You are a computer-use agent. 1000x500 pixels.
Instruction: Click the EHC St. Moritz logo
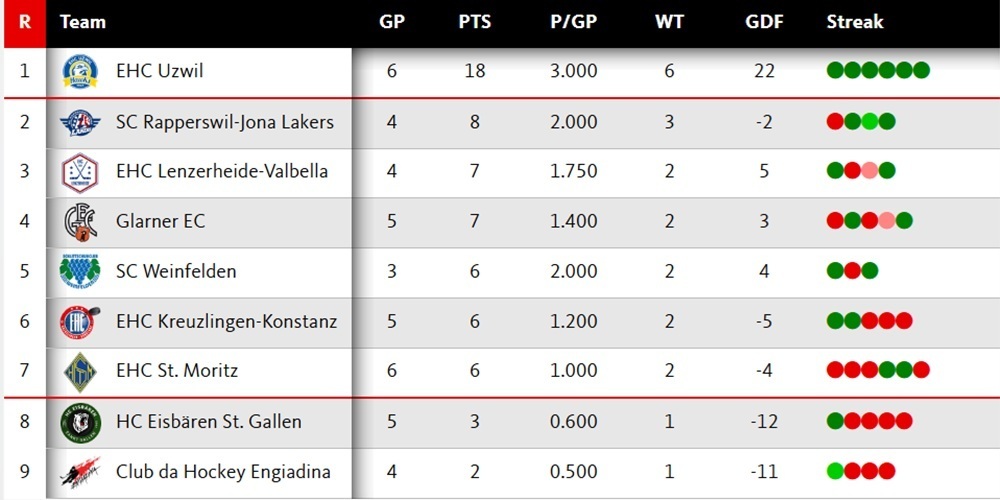(80, 371)
